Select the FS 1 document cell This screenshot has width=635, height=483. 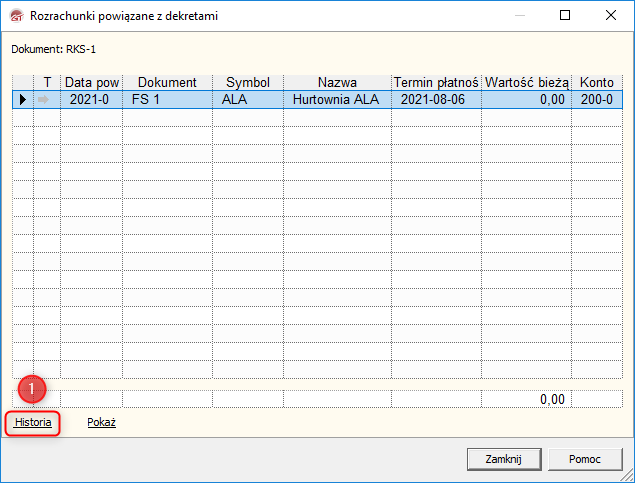167,99
